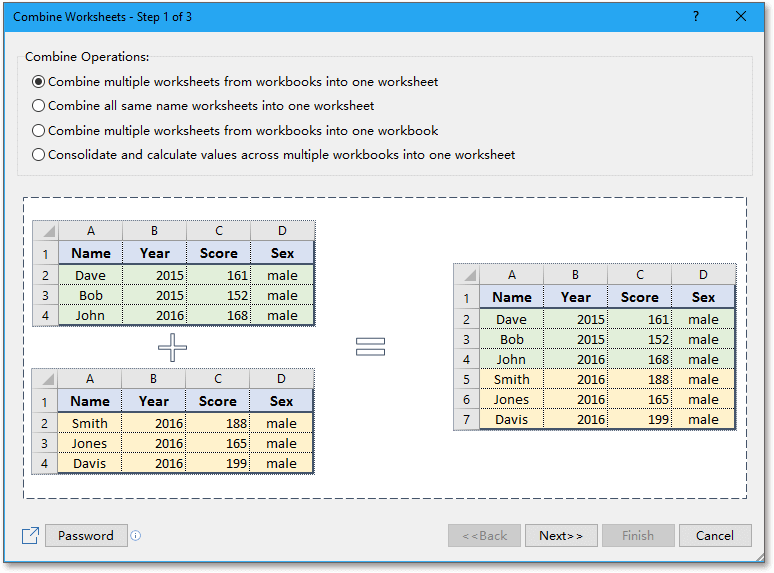Select 'Combine multiple worksheets into one worksheet' option
The image size is (774, 573).
click(39, 82)
